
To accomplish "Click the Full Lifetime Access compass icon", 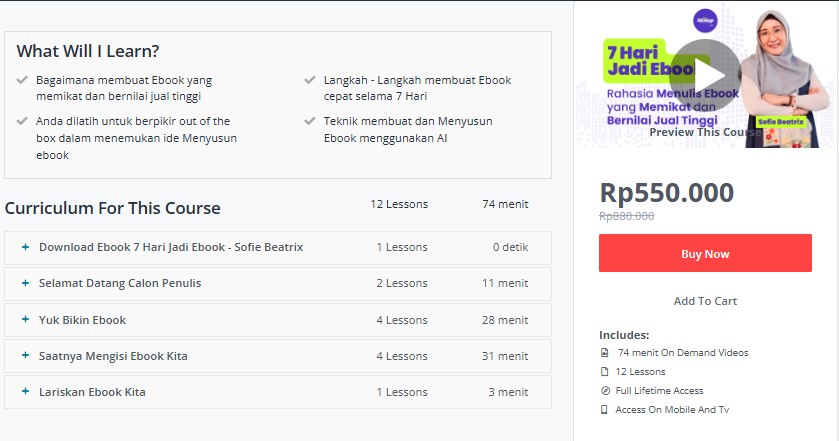I will (605, 391).
